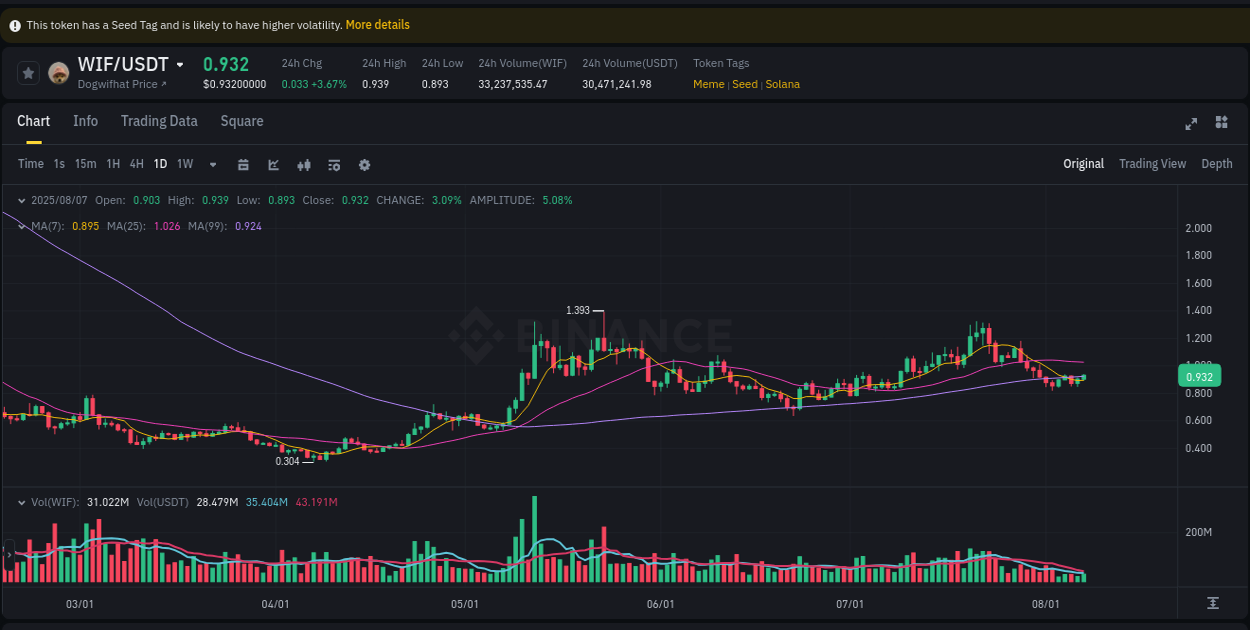Open the technical indicators panel

[x=334, y=164]
